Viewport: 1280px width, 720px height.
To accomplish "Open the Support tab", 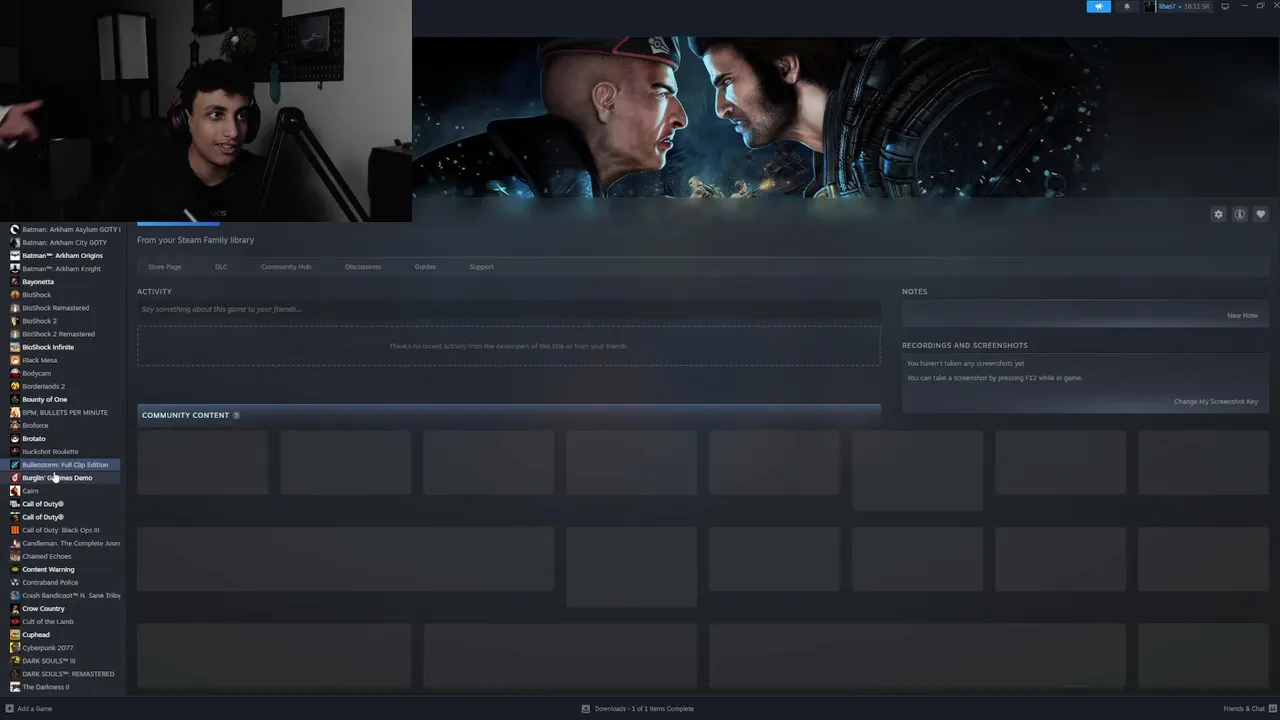I will 481,267.
